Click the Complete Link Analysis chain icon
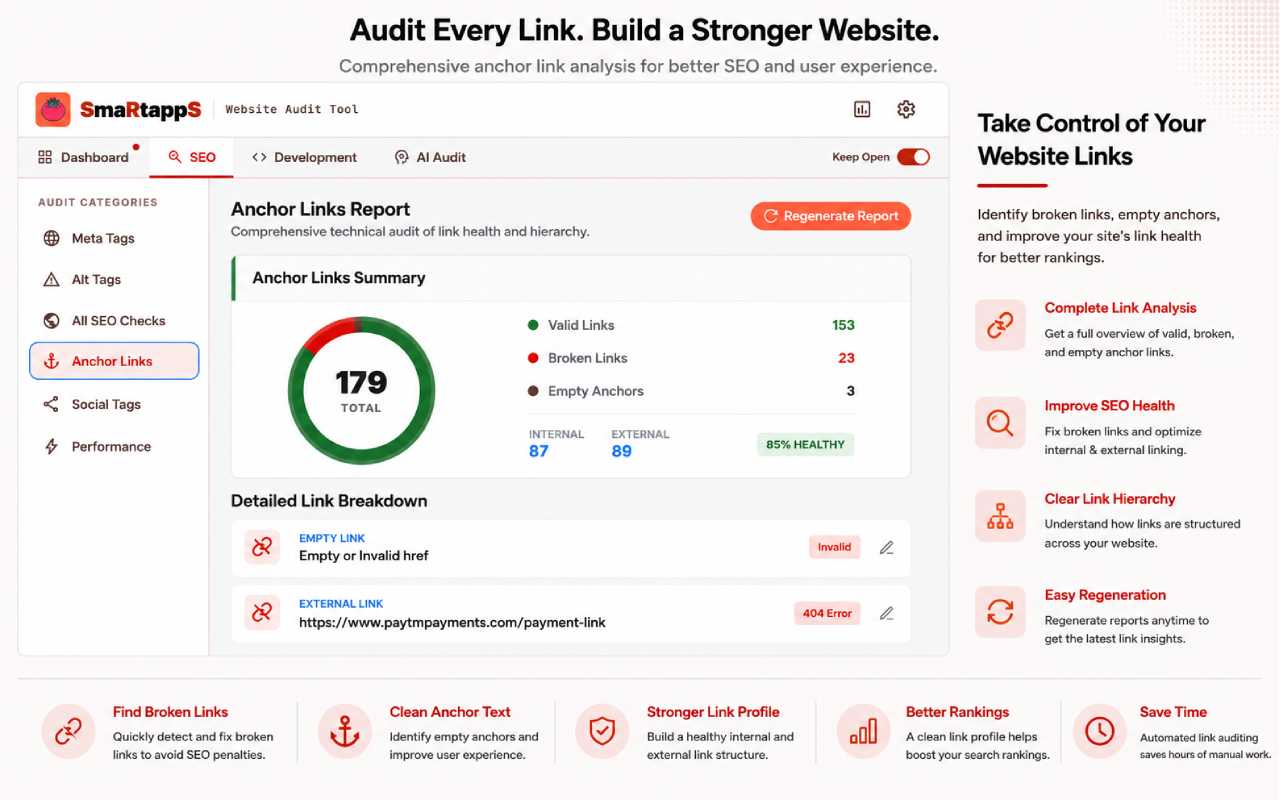This screenshot has width=1280, height=800. [x=1000, y=325]
